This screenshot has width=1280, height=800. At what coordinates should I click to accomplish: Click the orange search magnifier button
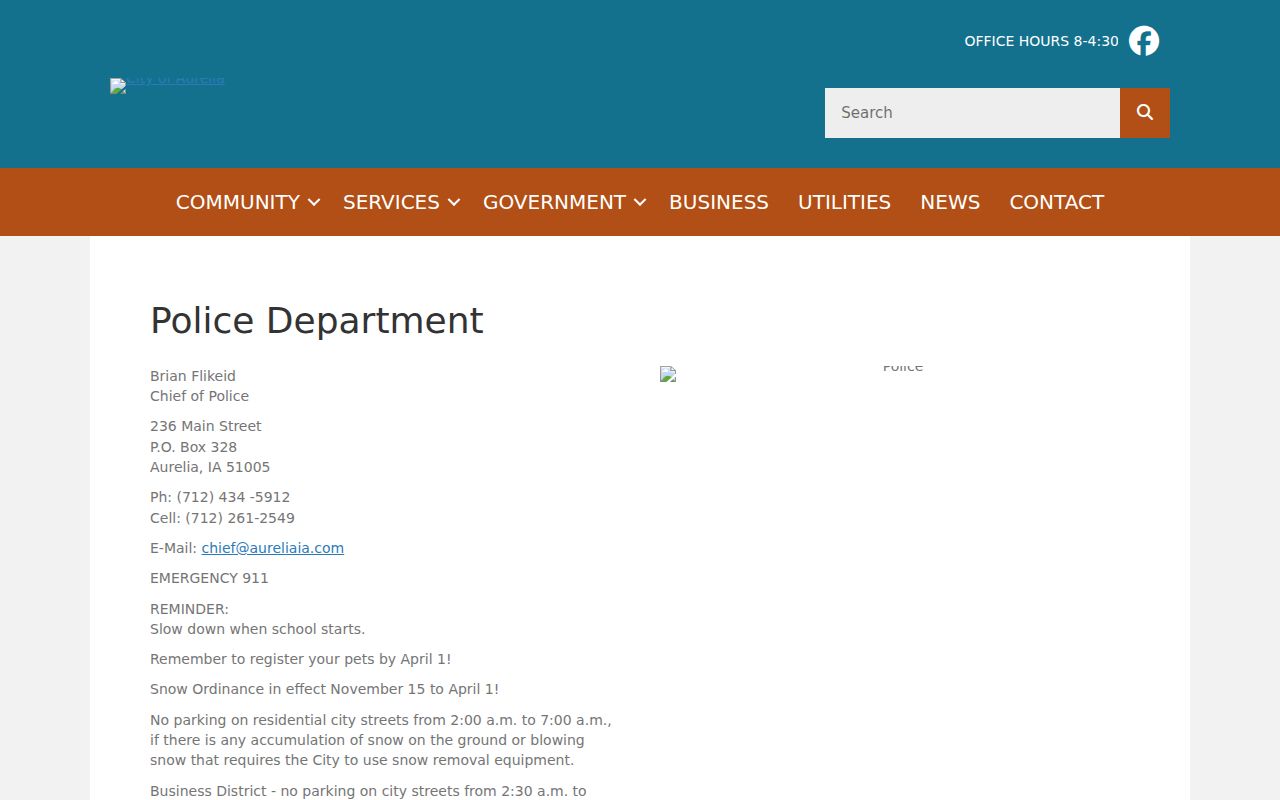1145,113
